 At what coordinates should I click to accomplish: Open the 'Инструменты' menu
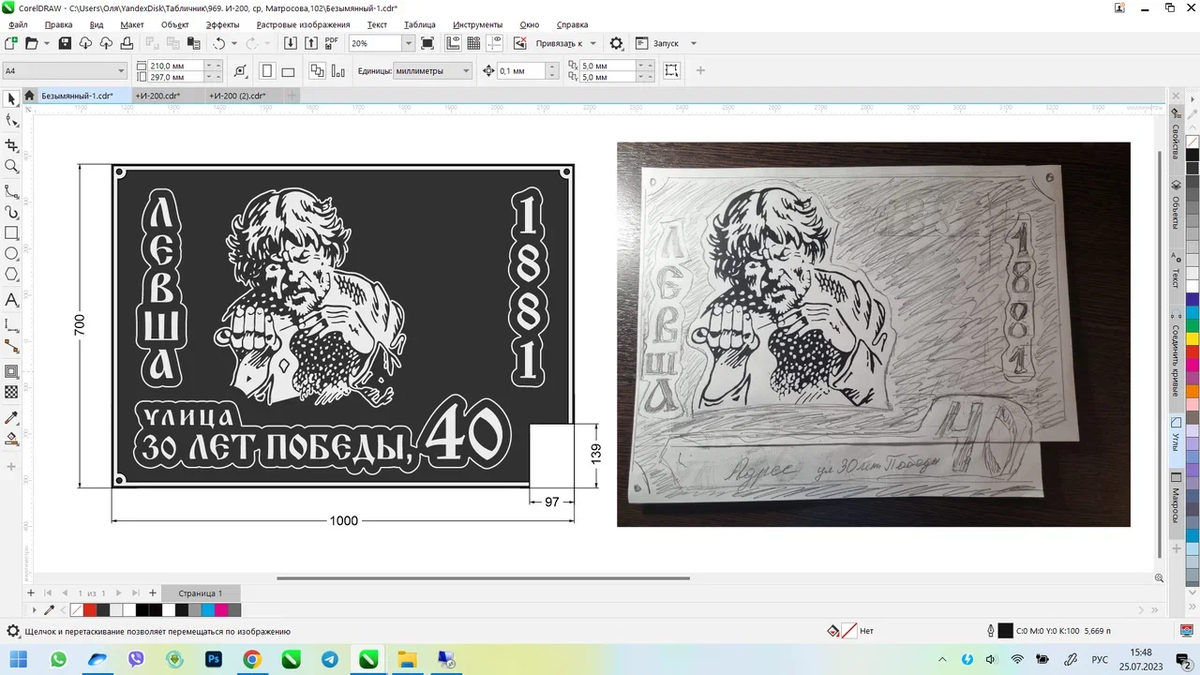[x=478, y=24]
